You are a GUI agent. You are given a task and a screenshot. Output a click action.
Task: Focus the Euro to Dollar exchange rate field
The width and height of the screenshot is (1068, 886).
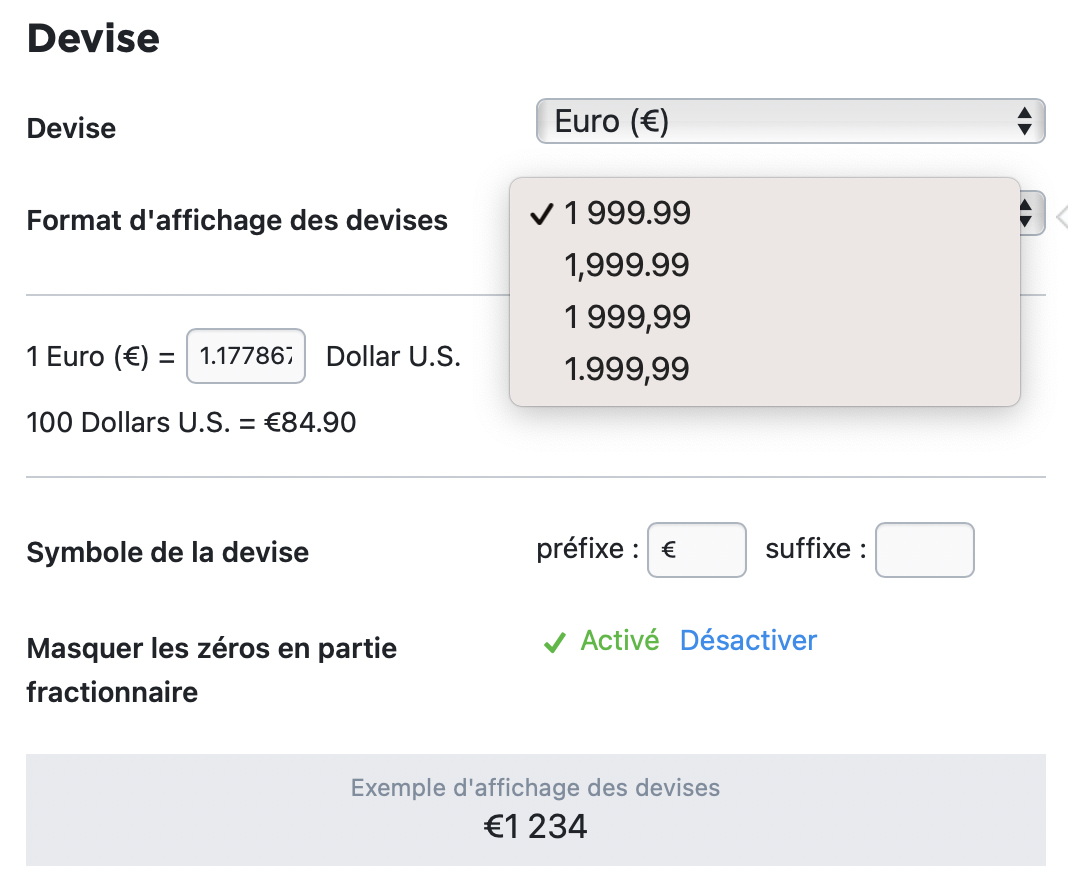(246, 356)
